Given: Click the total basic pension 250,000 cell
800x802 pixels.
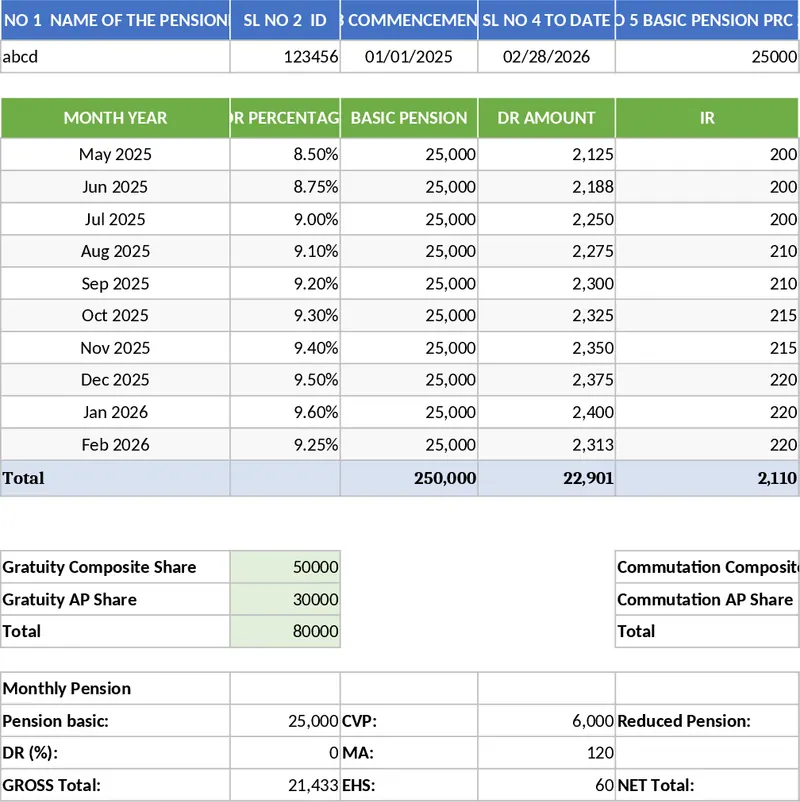Looking at the screenshot, I should coord(409,479).
